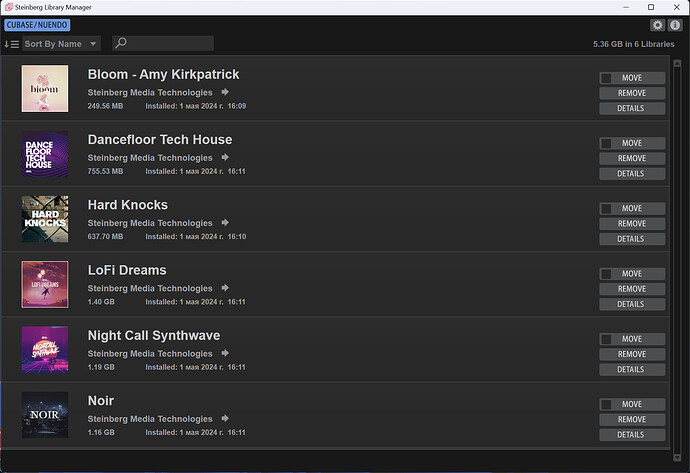Select the Bloom library cover thumbnail
690x473 pixels.
(x=45, y=88)
